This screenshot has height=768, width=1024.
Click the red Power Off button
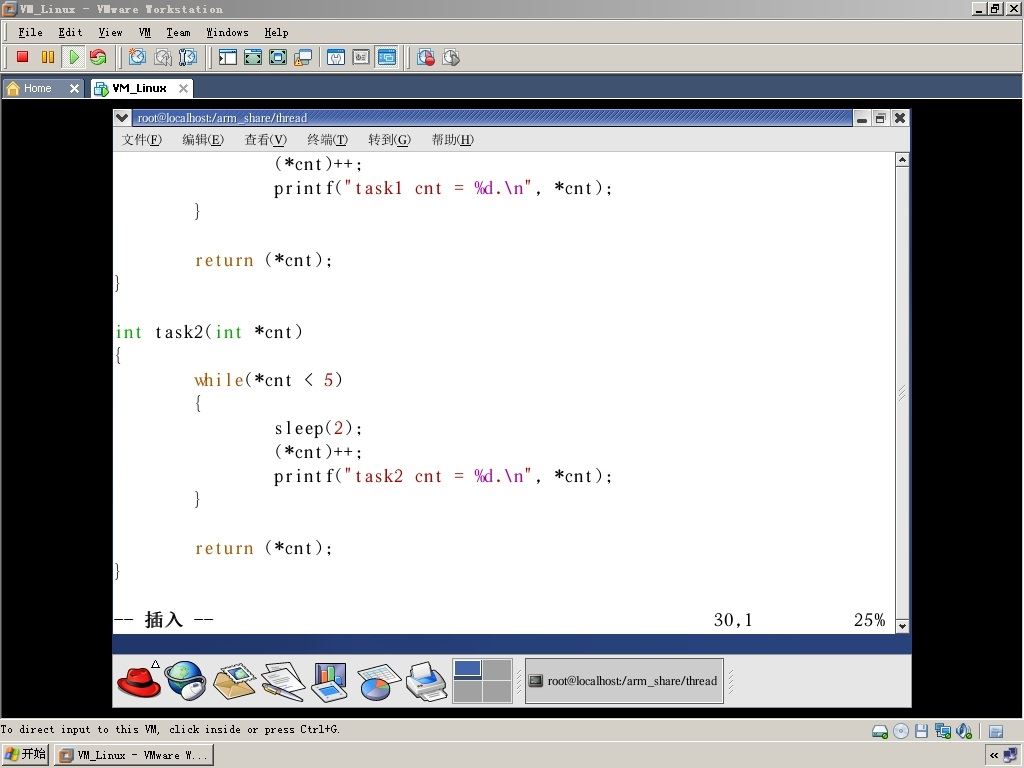coord(23,57)
